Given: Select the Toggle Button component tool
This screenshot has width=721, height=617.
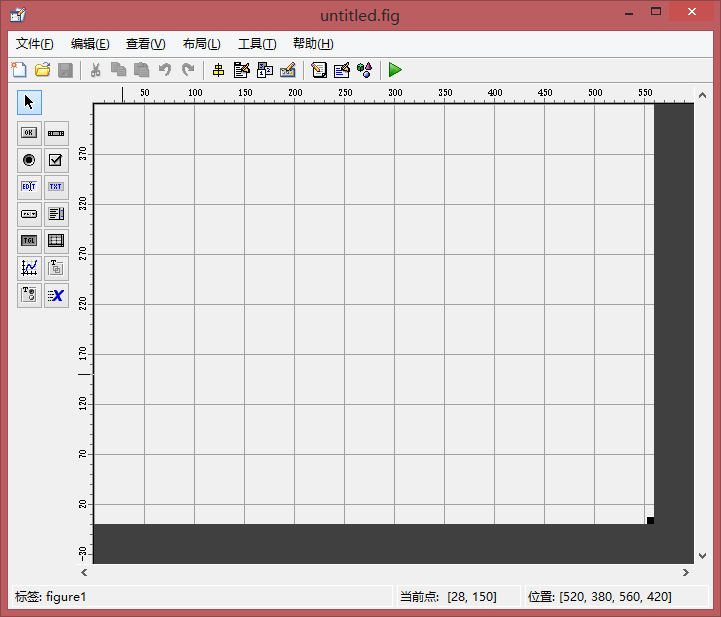Looking at the screenshot, I should 29,240.
